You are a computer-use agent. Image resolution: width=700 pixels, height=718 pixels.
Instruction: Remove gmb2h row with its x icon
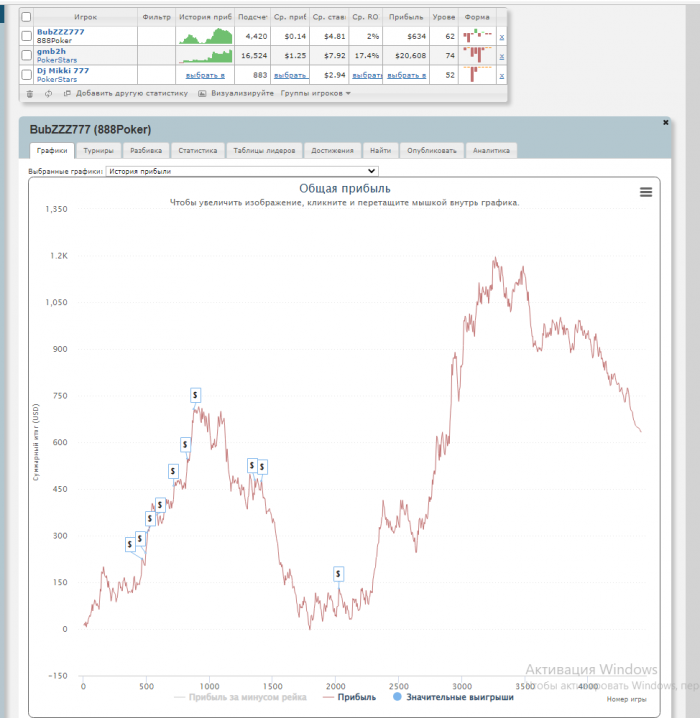point(502,56)
